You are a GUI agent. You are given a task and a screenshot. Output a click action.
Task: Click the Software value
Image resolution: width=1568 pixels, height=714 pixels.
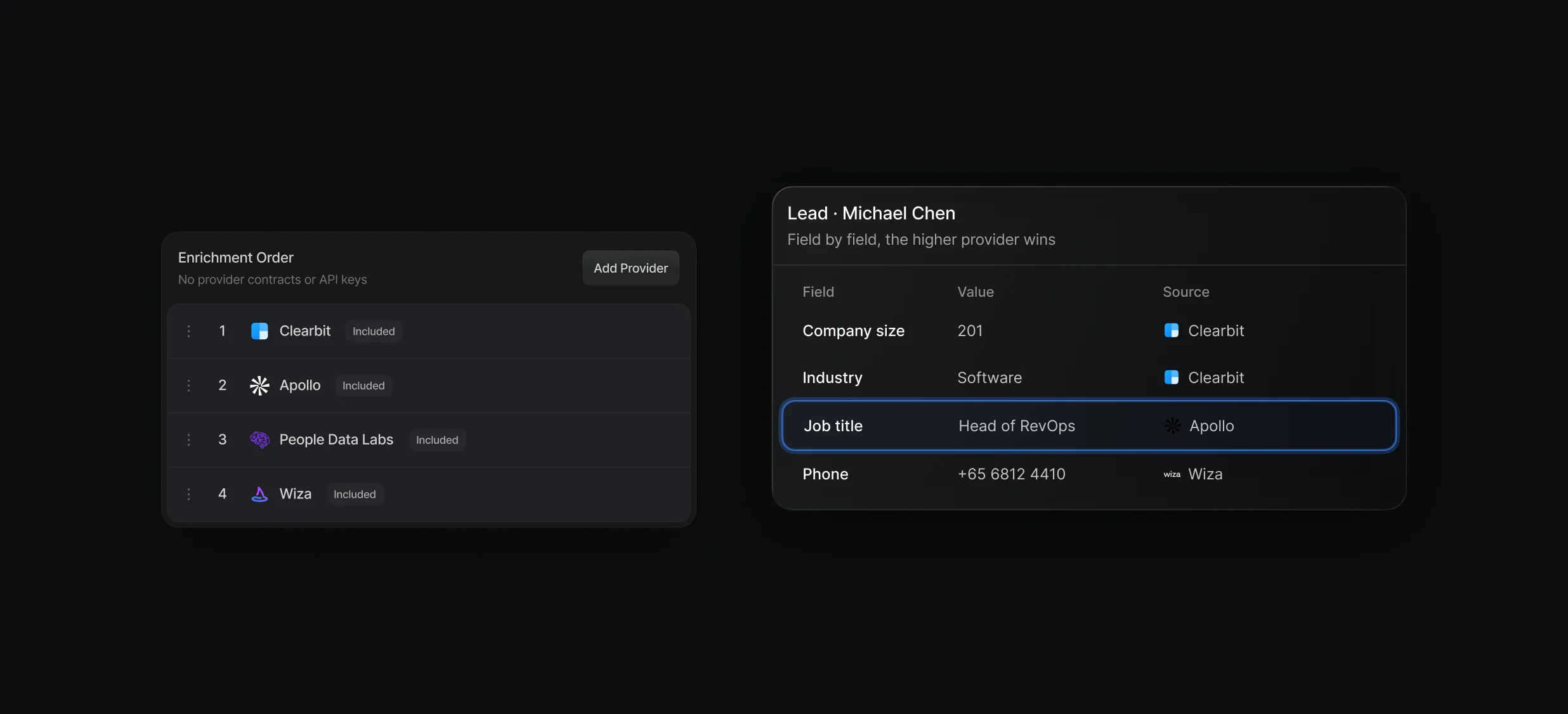click(x=990, y=378)
